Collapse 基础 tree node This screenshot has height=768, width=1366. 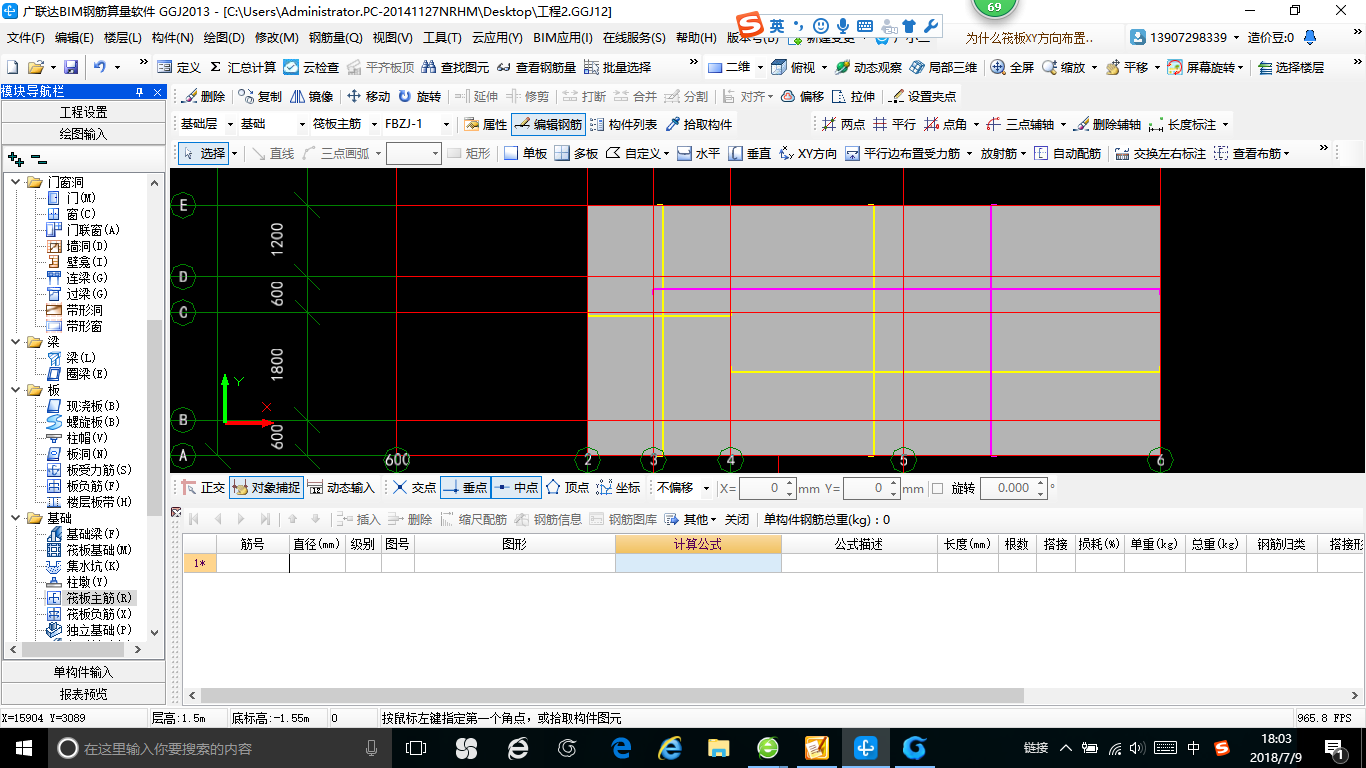click(15, 518)
